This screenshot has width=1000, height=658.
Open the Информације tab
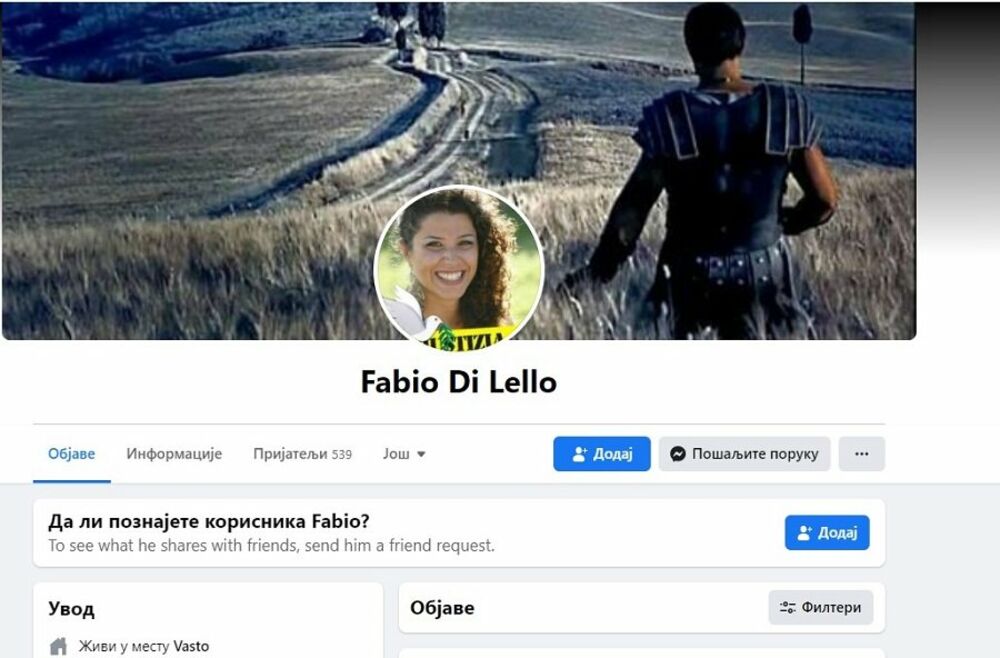coord(174,454)
